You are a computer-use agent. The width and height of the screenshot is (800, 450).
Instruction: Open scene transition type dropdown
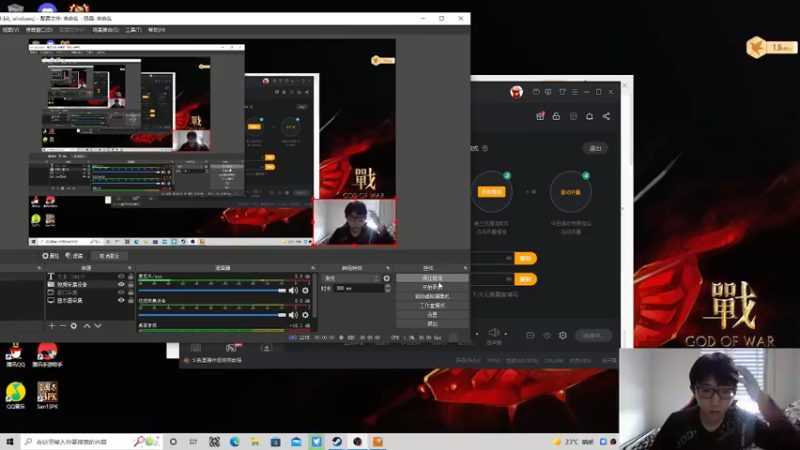352,278
